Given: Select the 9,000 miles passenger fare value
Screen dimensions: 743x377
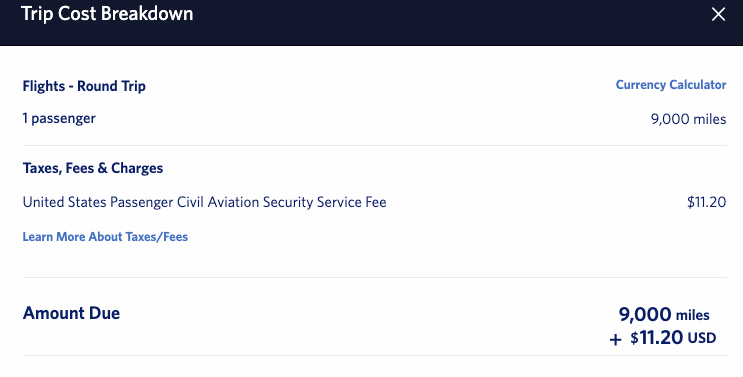Looking at the screenshot, I should pyautogui.click(x=688, y=119).
